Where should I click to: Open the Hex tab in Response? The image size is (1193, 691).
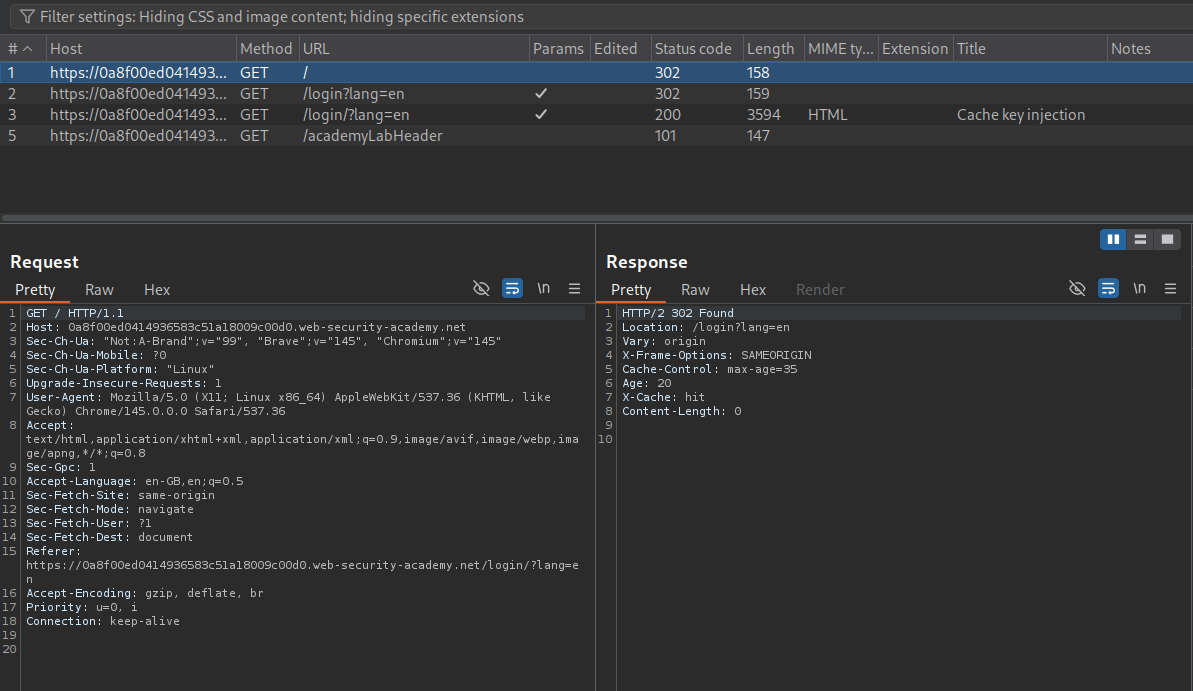(x=752, y=290)
